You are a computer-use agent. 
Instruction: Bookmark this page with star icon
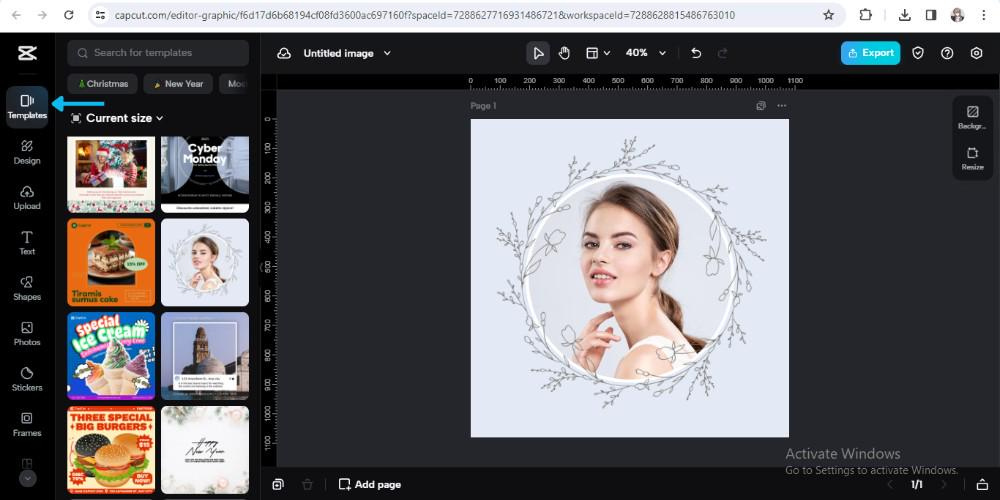pyautogui.click(x=828, y=15)
